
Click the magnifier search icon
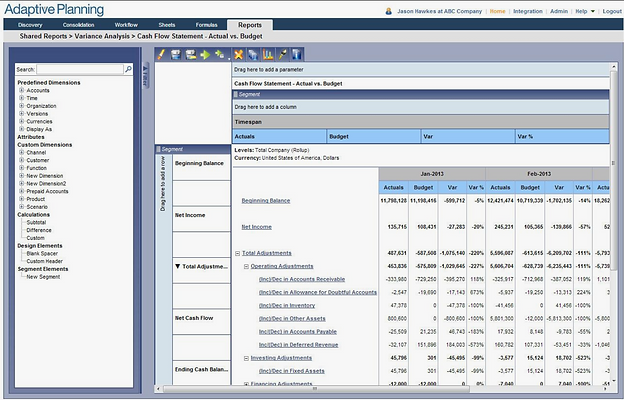(128, 69)
